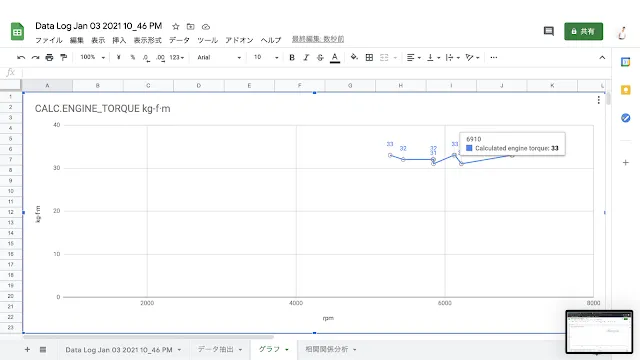This screenshot has width=640, height=360.
Task: Open the 100% zoom dropdown
Action: [x=93, y=58]
